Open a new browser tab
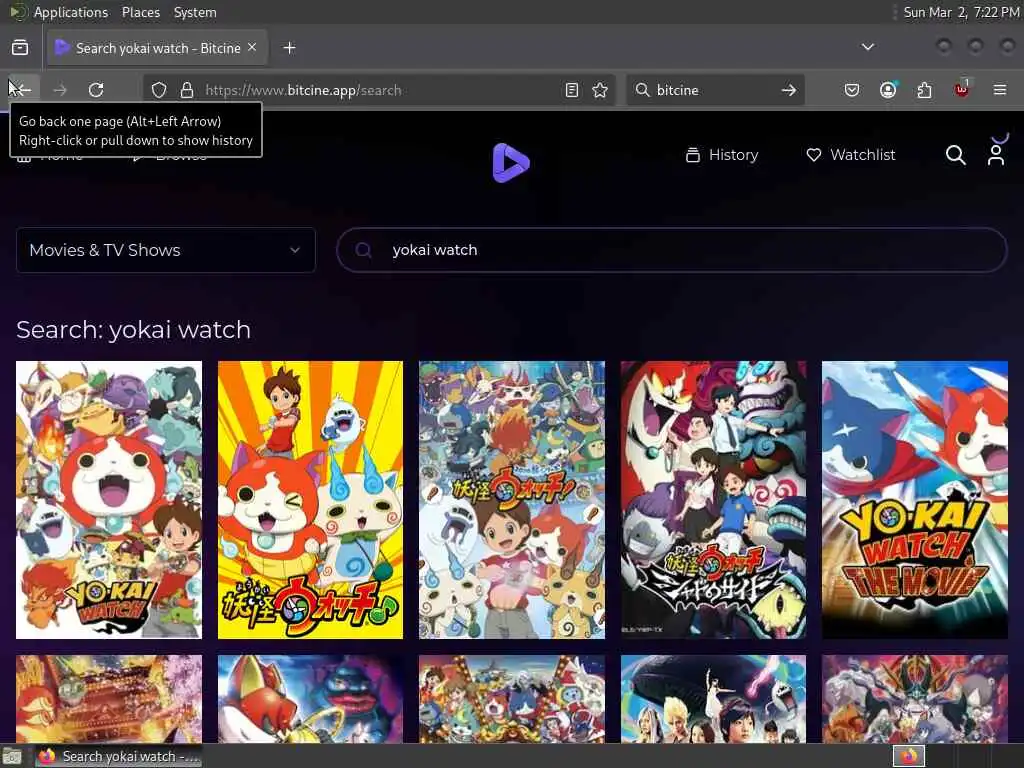This screenshot has height=768, width=1024. [289, 48]
